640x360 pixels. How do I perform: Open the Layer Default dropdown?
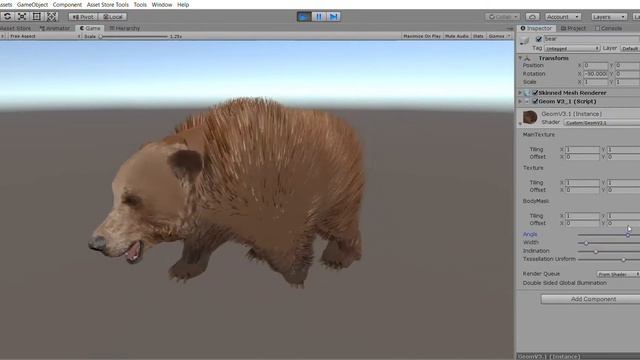coord(630,48)
